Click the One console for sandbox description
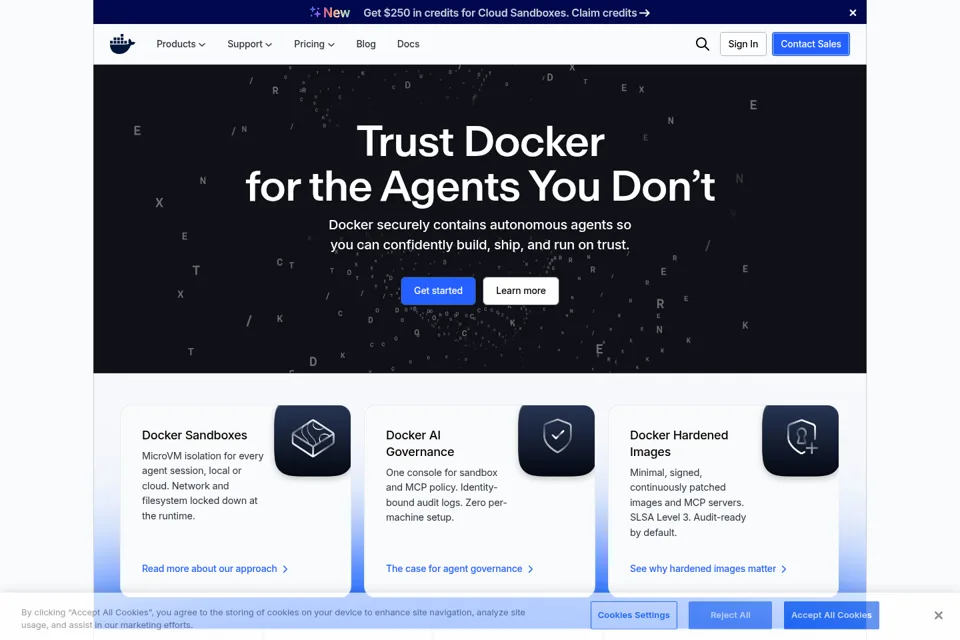Screen dimensions: 960x640 (446, 495)
